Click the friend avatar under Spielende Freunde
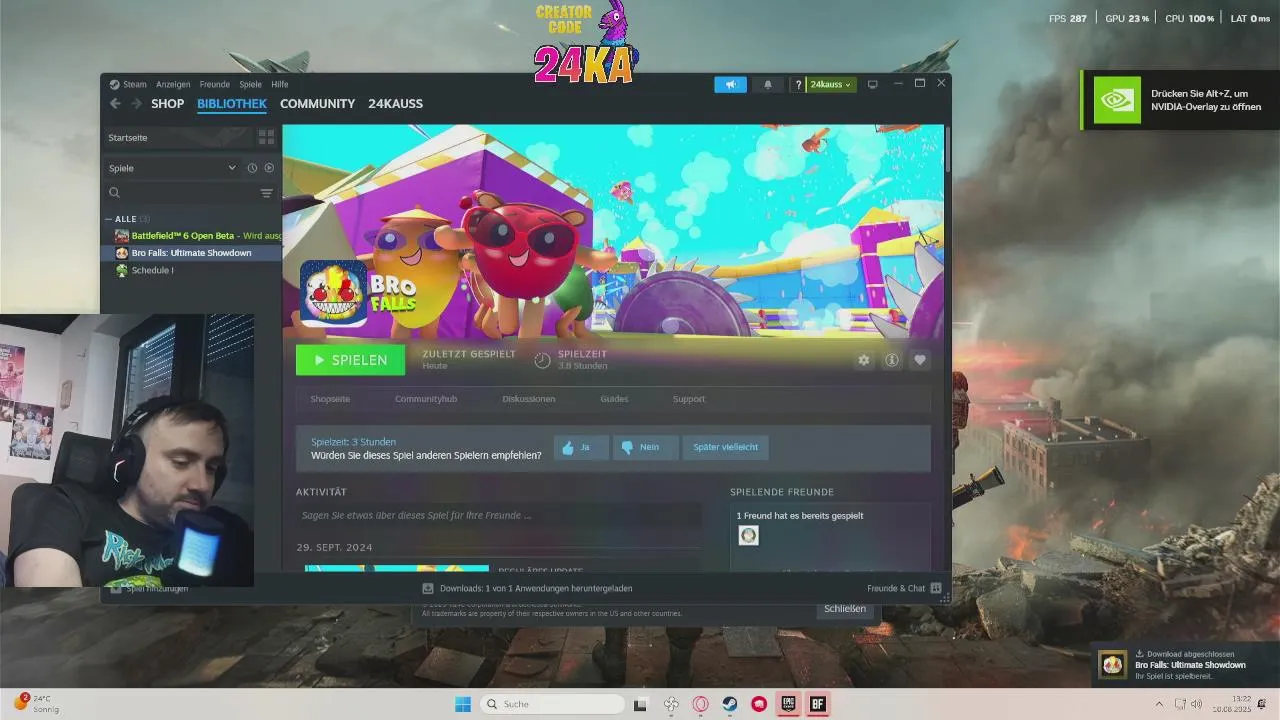Viewport: 1280px width, 720px height. coord(748,535)
